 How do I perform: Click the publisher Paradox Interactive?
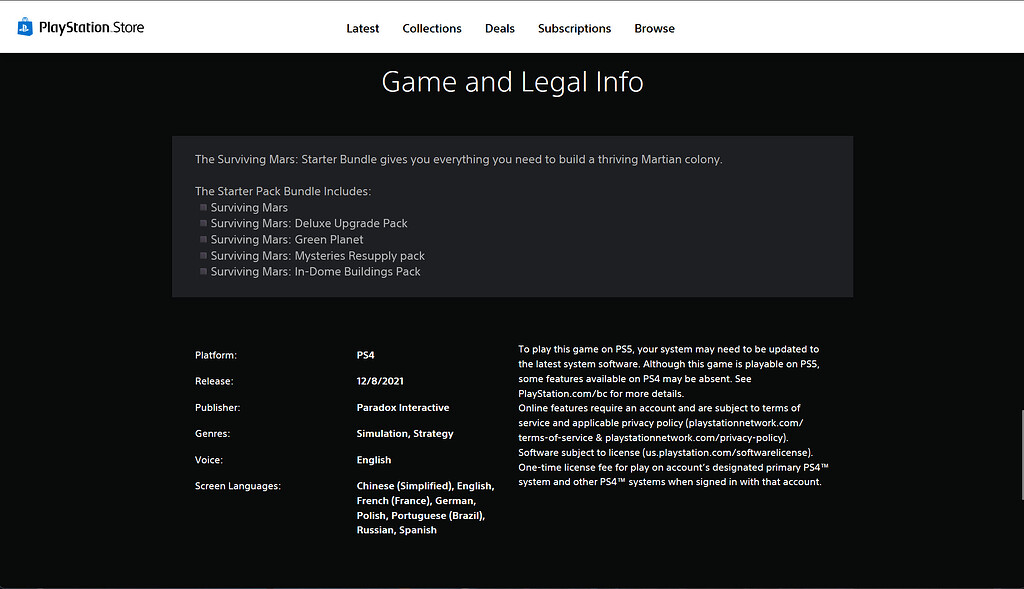pyautogui.click(x=402, y=407)
